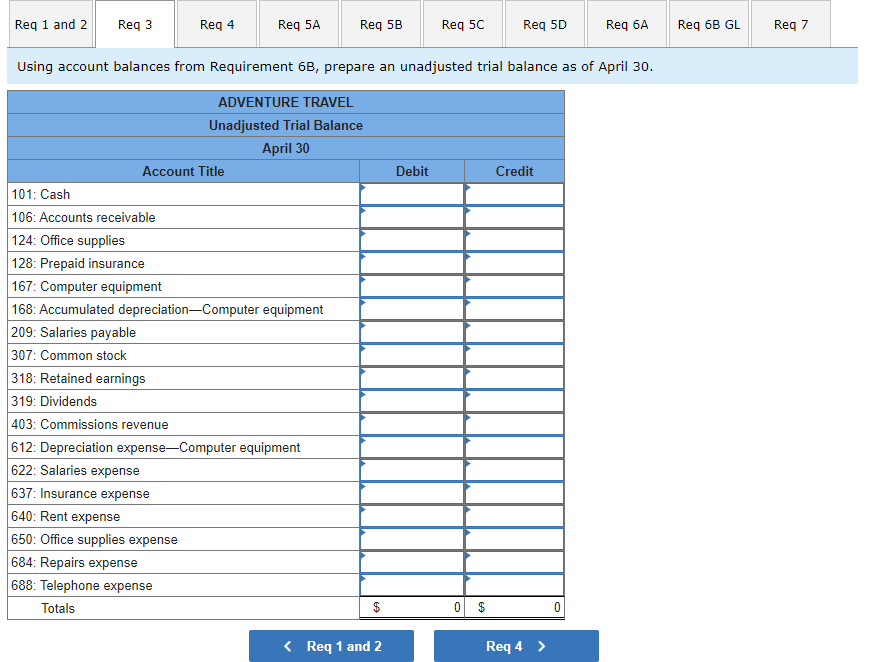Screen dimensions: 888x662
Task: Select Common stock debit cell
Action: (x=412, y=355)
